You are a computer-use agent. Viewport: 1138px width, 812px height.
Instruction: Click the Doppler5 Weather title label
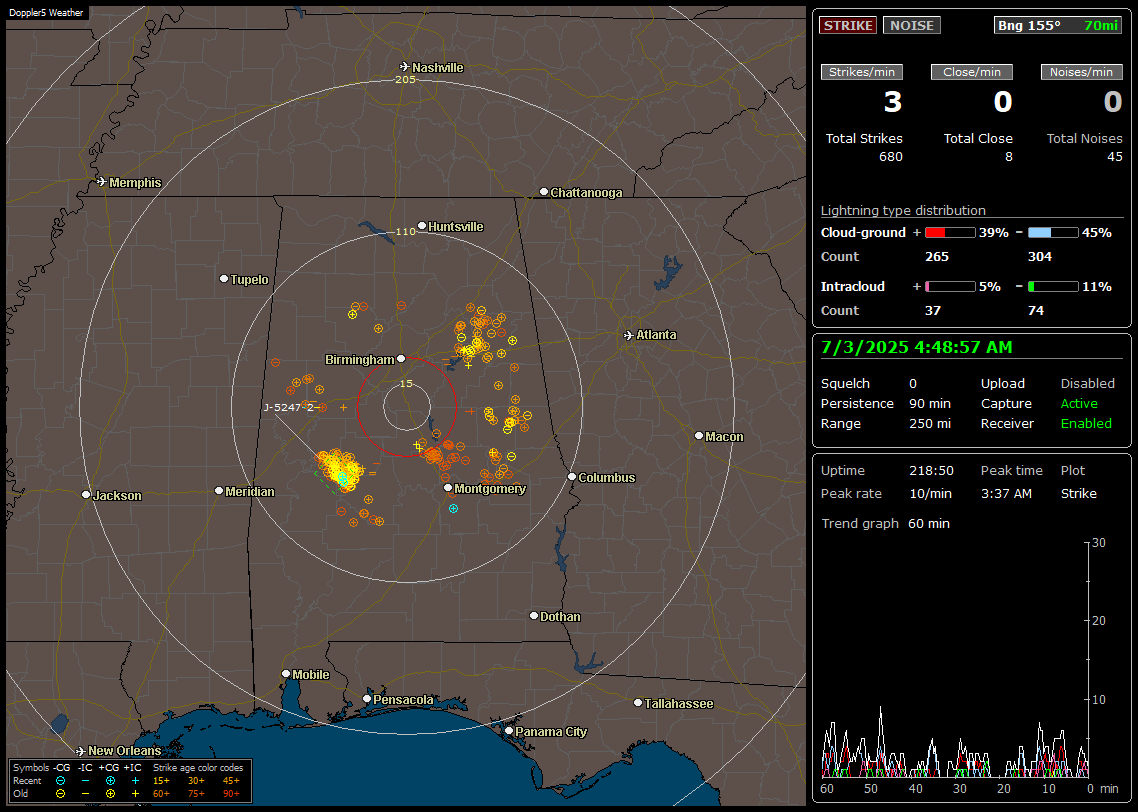coord(46,13)
